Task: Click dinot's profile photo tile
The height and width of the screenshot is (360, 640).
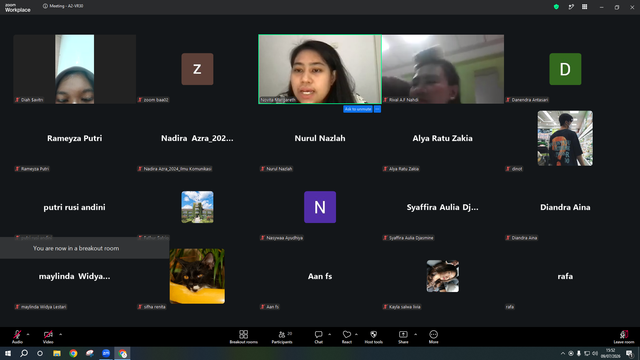Action: (x=565, y=138)
